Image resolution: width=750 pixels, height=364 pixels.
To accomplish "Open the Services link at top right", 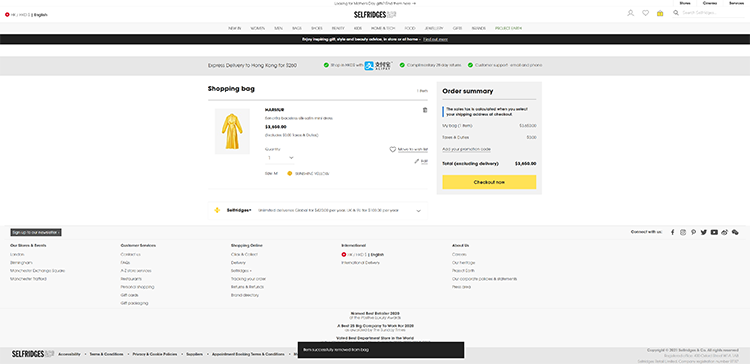I will pyautogui.click(x=736, y=3).
